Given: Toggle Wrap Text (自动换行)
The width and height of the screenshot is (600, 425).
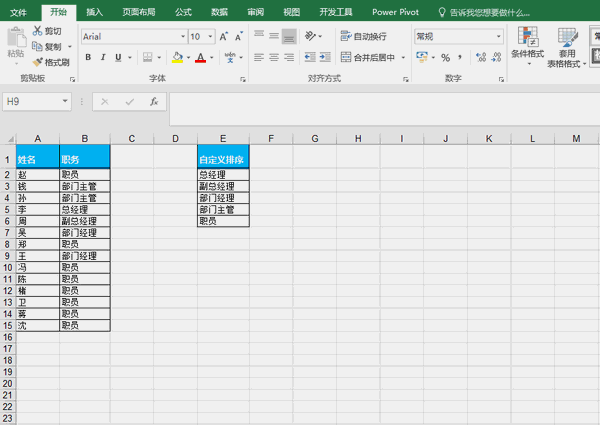Looking at the screenshot, I should 363,36.
